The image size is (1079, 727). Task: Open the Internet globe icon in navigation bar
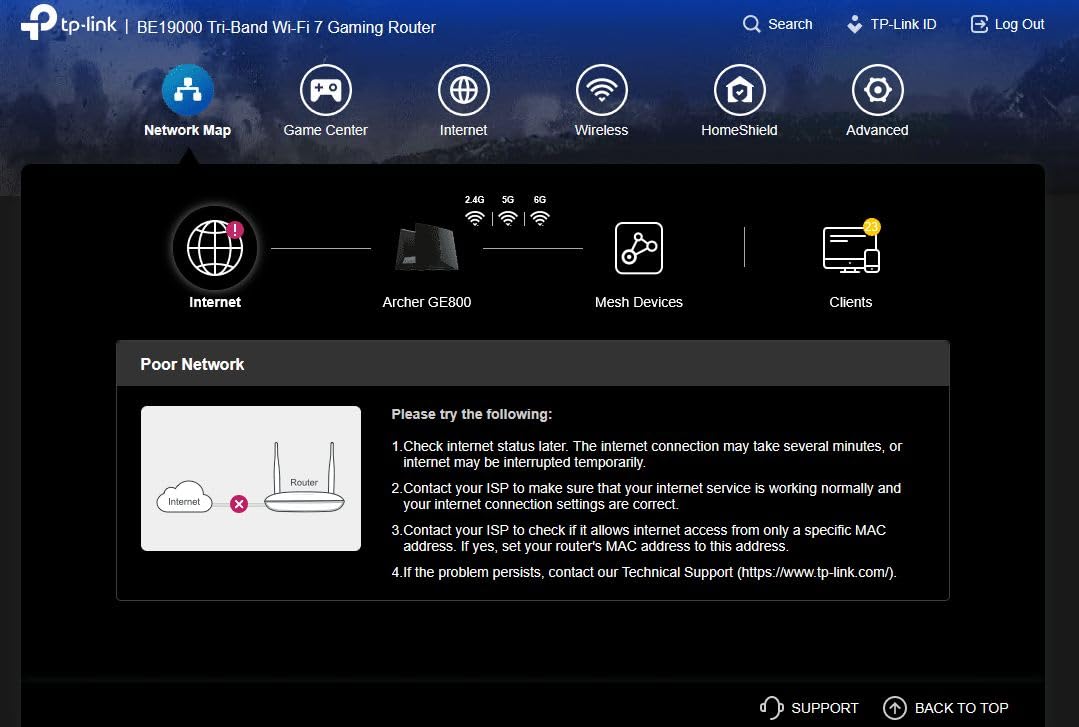[x=464, y=90]
